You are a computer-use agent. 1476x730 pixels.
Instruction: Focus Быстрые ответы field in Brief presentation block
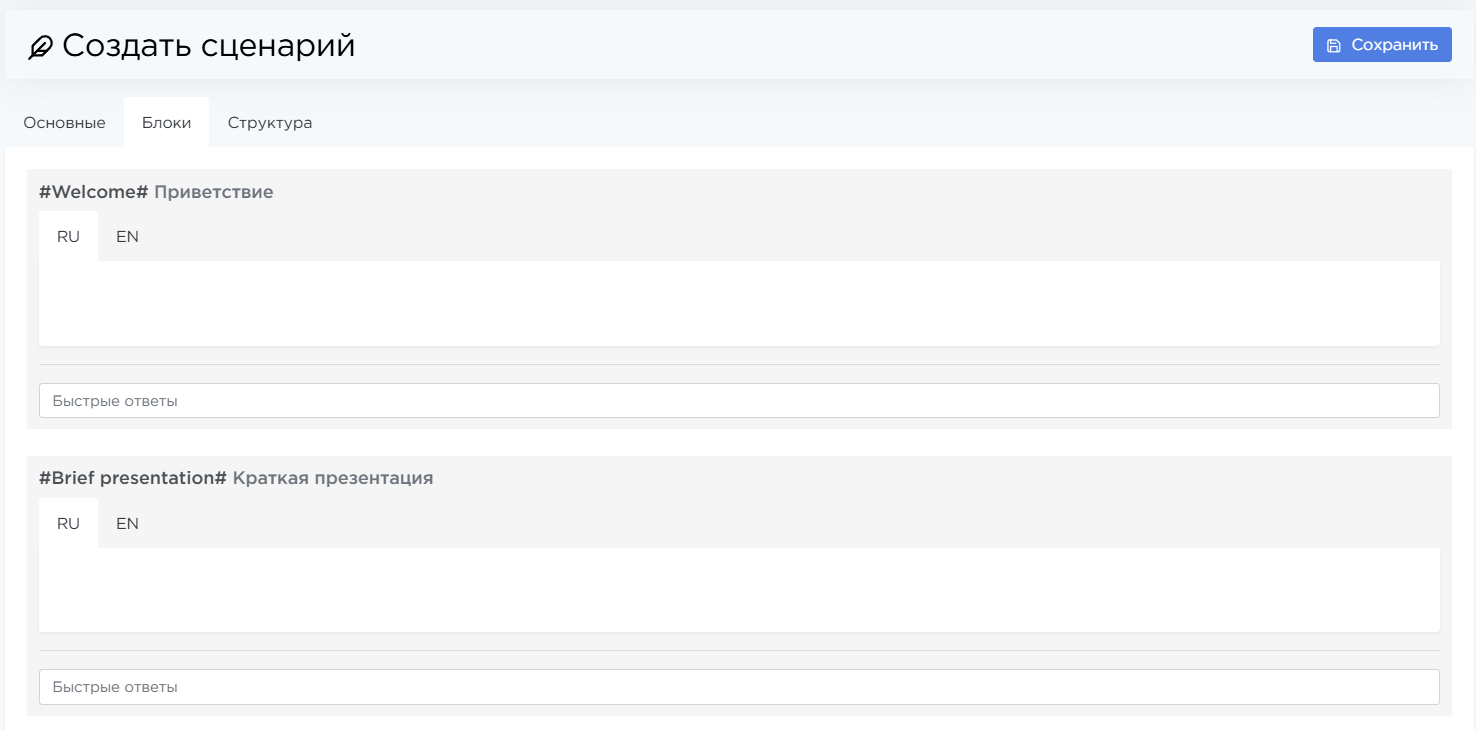point(738,687)
